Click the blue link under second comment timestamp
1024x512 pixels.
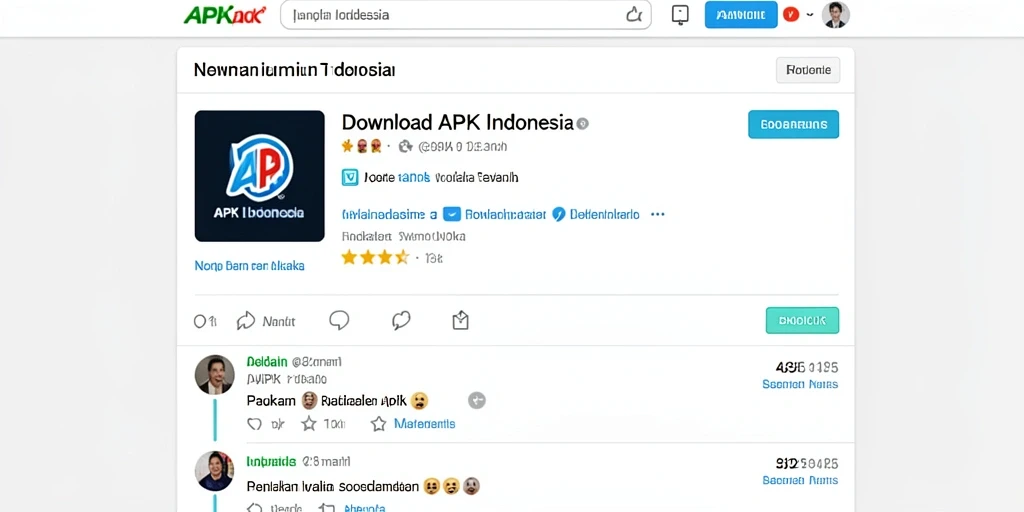click(x=800, y=480)
